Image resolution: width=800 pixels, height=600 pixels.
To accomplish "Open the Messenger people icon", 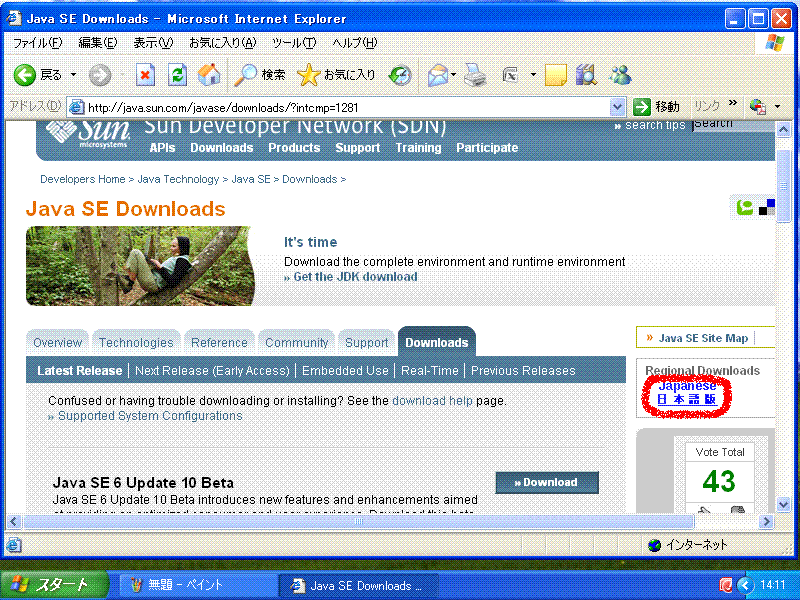I will [x=620, y=76].
